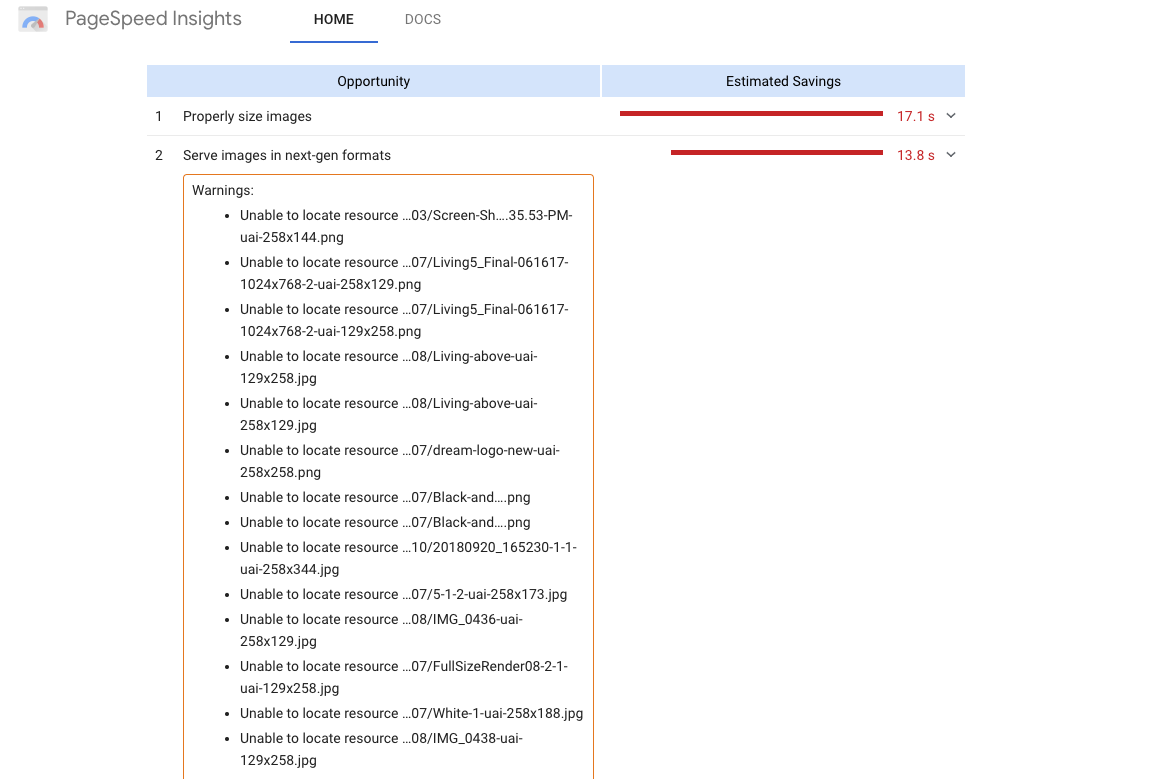Expand the Properly size images chevron
Viewport: 1175px width, 779px height.
pyautogui.click(x=951, y=116)
